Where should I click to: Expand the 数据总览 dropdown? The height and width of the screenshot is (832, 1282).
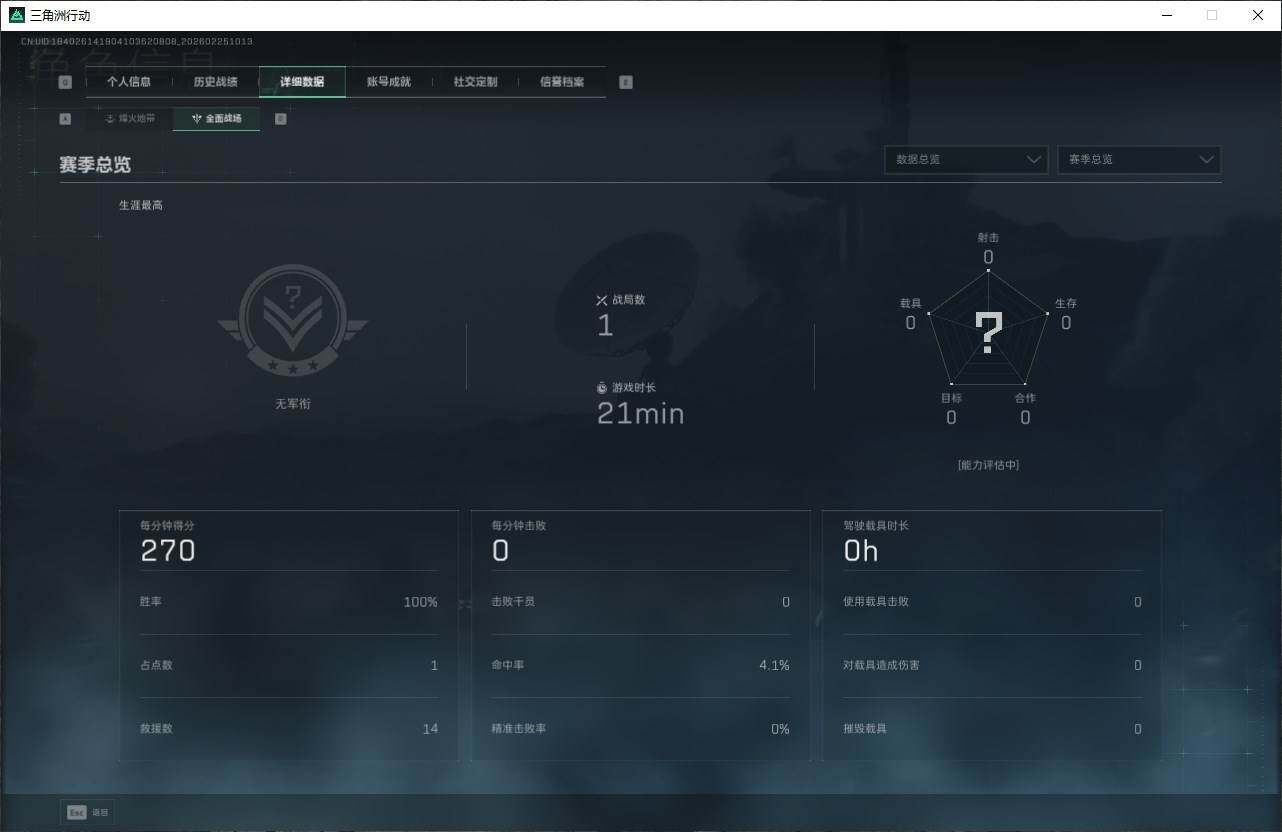point(966,160)
